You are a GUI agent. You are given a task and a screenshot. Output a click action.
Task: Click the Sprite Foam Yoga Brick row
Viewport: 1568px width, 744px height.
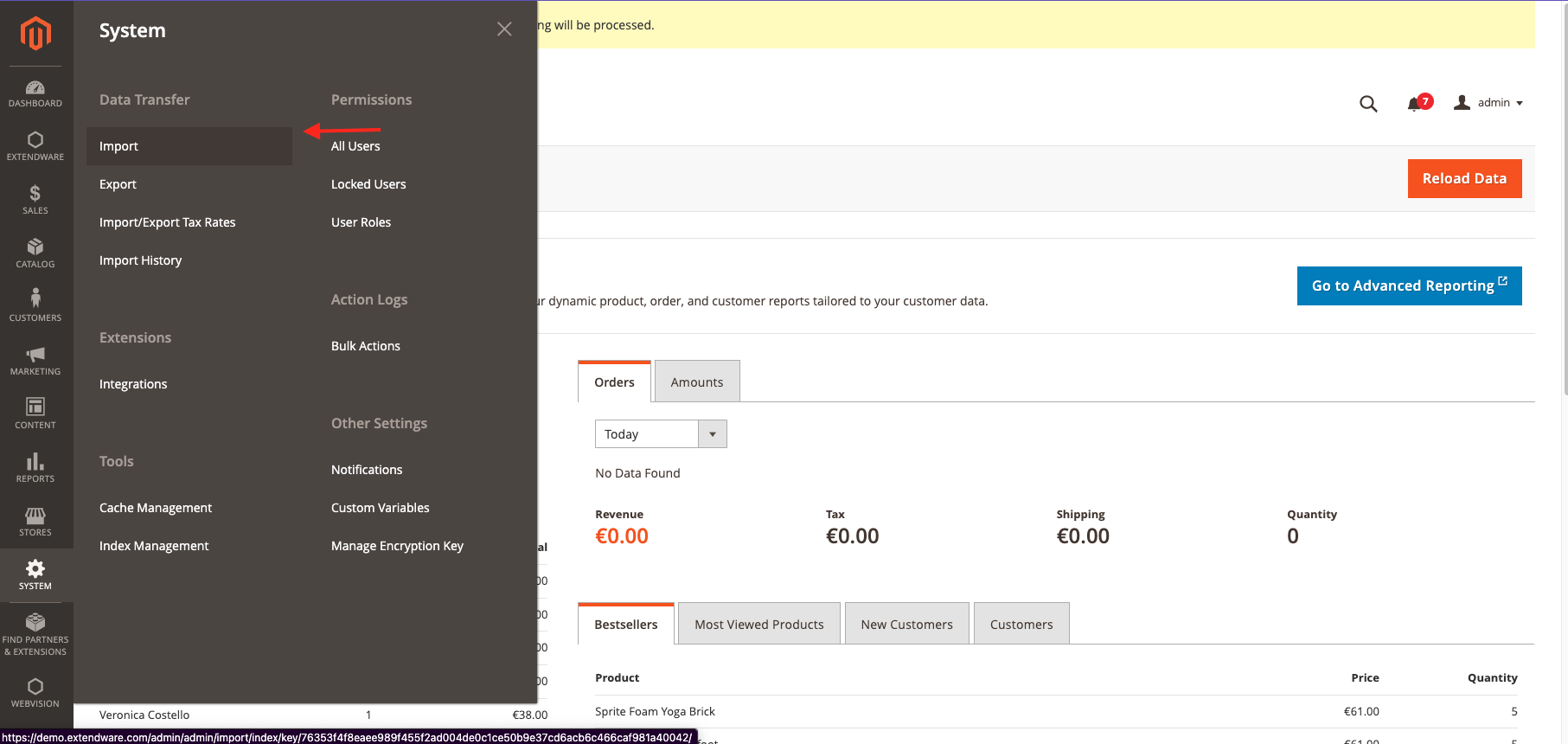click(x=1056, y=711)
